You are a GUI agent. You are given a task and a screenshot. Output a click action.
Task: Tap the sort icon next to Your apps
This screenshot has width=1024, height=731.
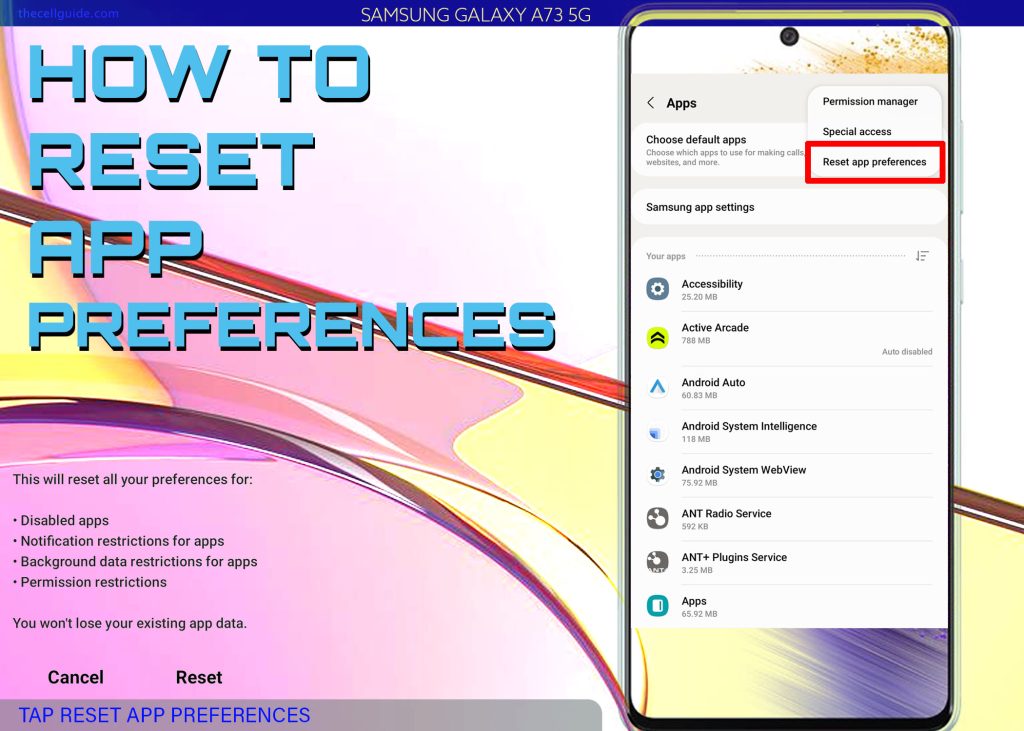922,256
